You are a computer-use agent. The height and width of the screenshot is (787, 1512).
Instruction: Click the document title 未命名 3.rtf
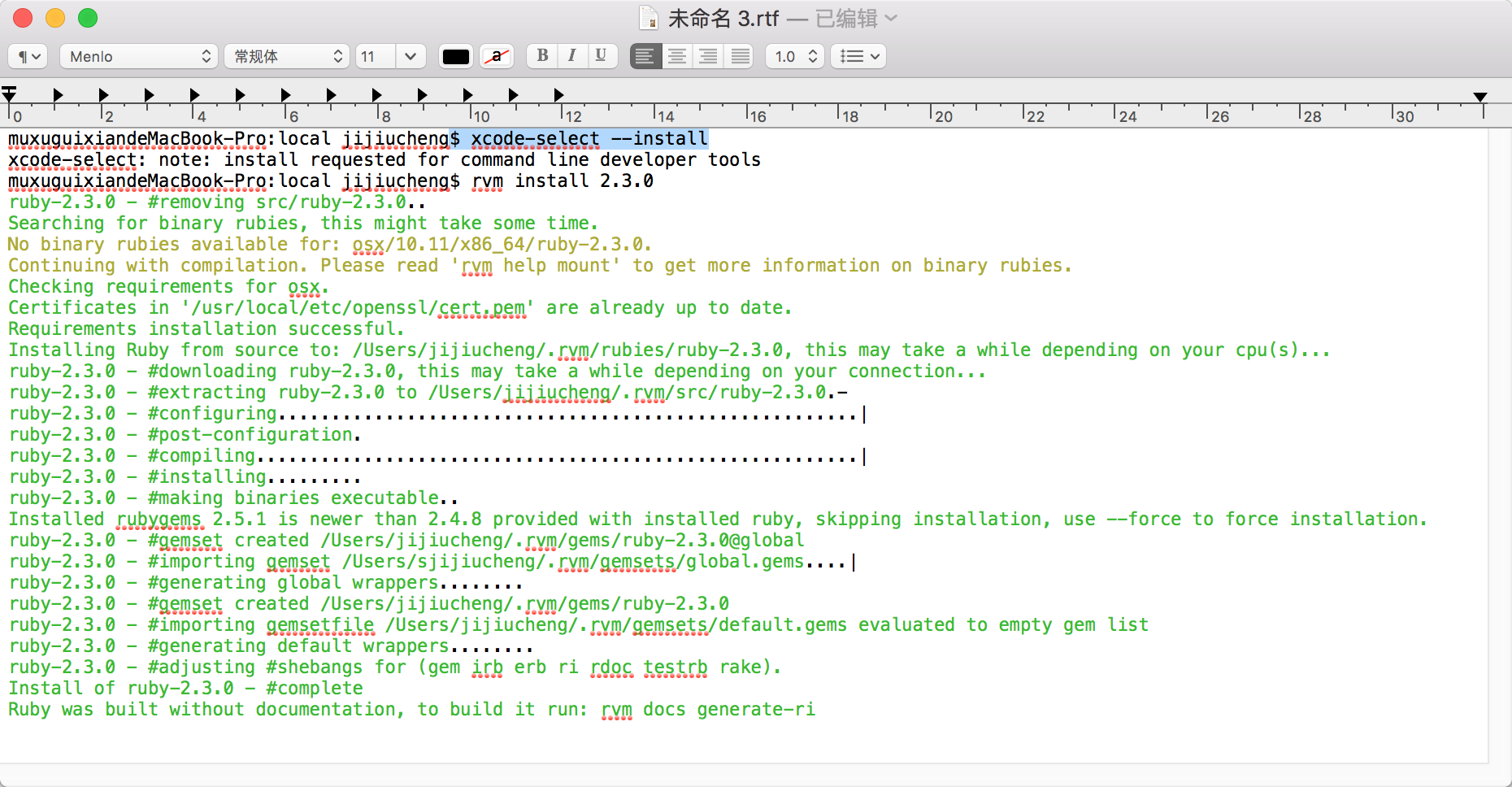pos(723,18)
